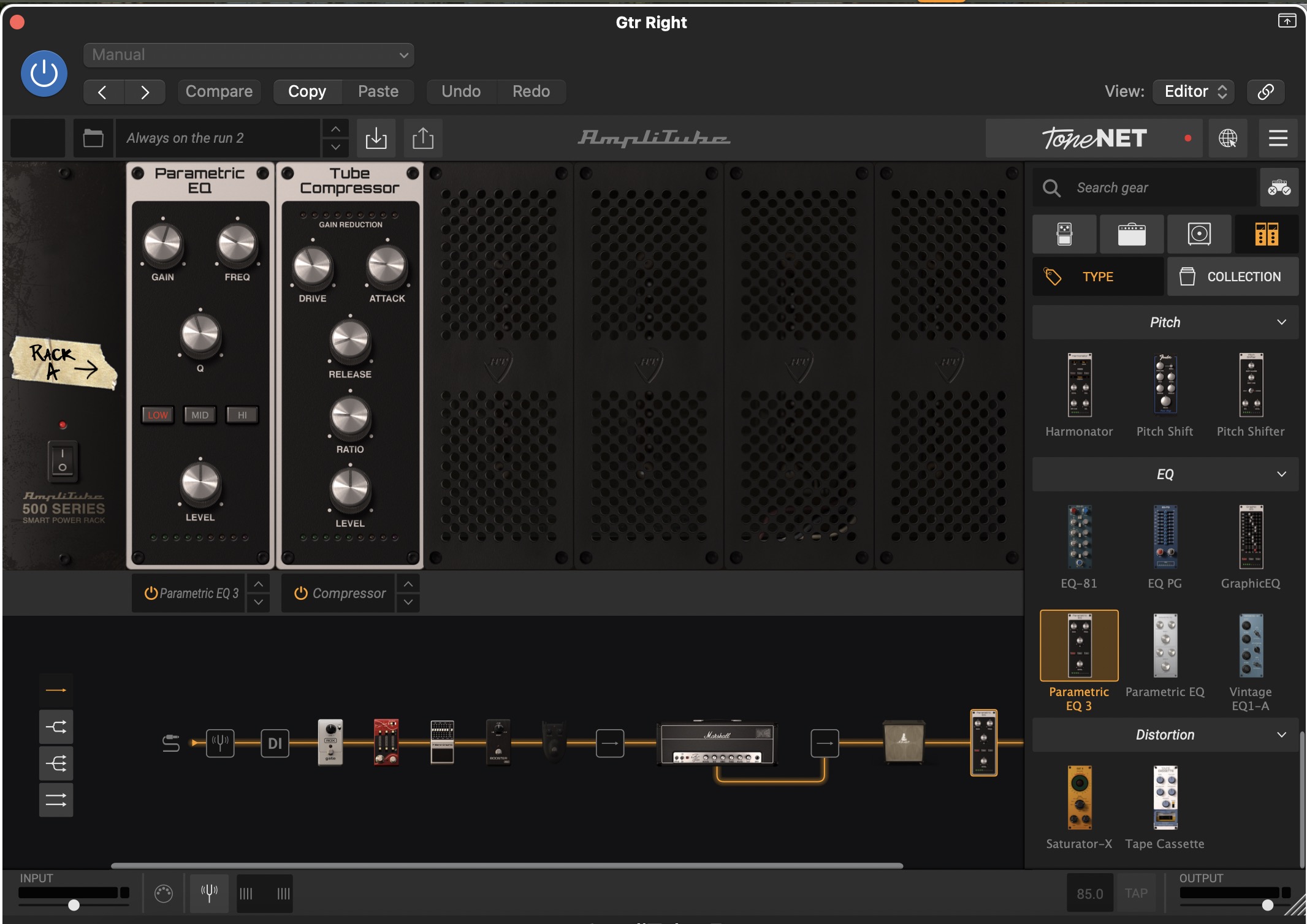Click the export share icon
1307x924 pixels.
coord(423,138)
